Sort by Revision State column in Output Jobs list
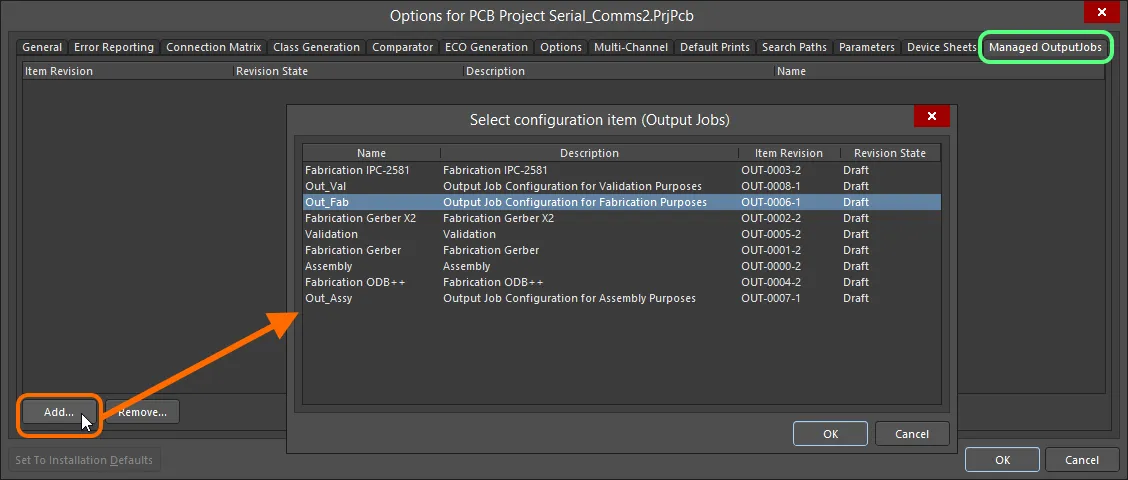The height and width of the screenshot is (480, 1128). point(890,153)
